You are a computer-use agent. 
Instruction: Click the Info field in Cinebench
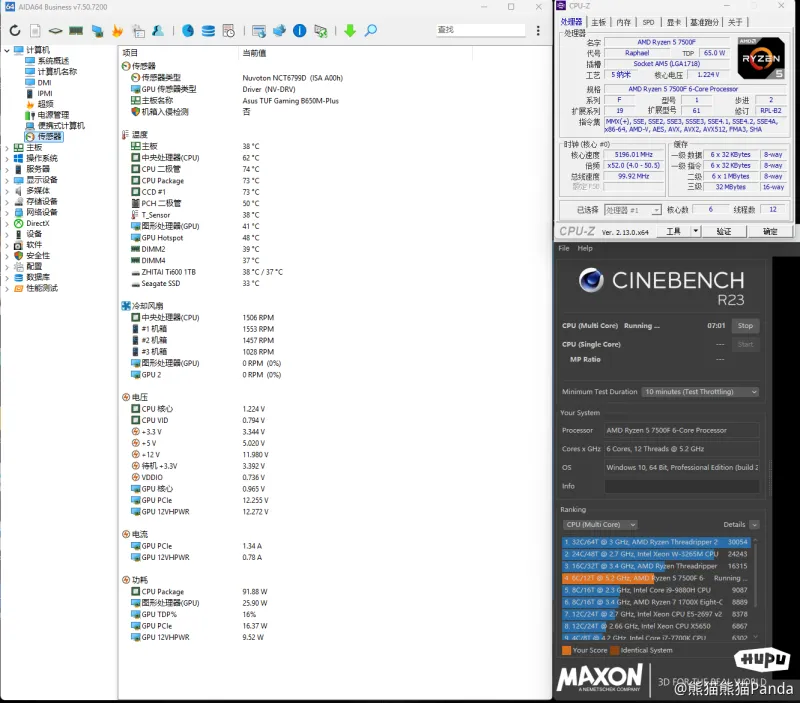pos(682,486)
